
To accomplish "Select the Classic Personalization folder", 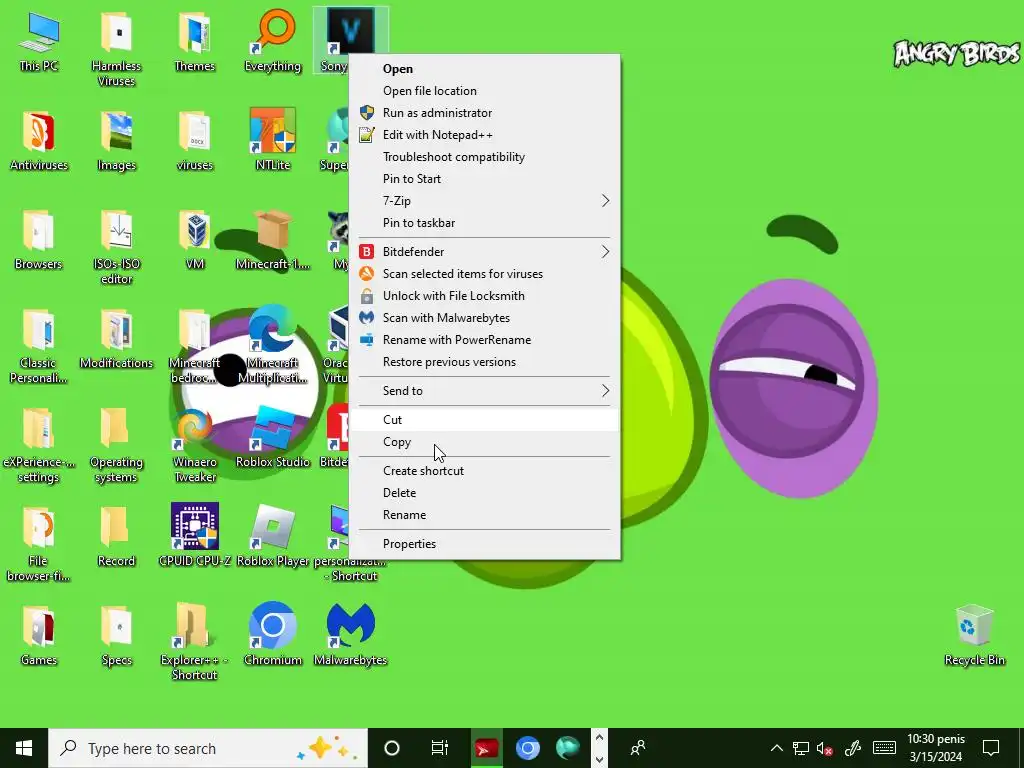I will (x=39, y=345).
